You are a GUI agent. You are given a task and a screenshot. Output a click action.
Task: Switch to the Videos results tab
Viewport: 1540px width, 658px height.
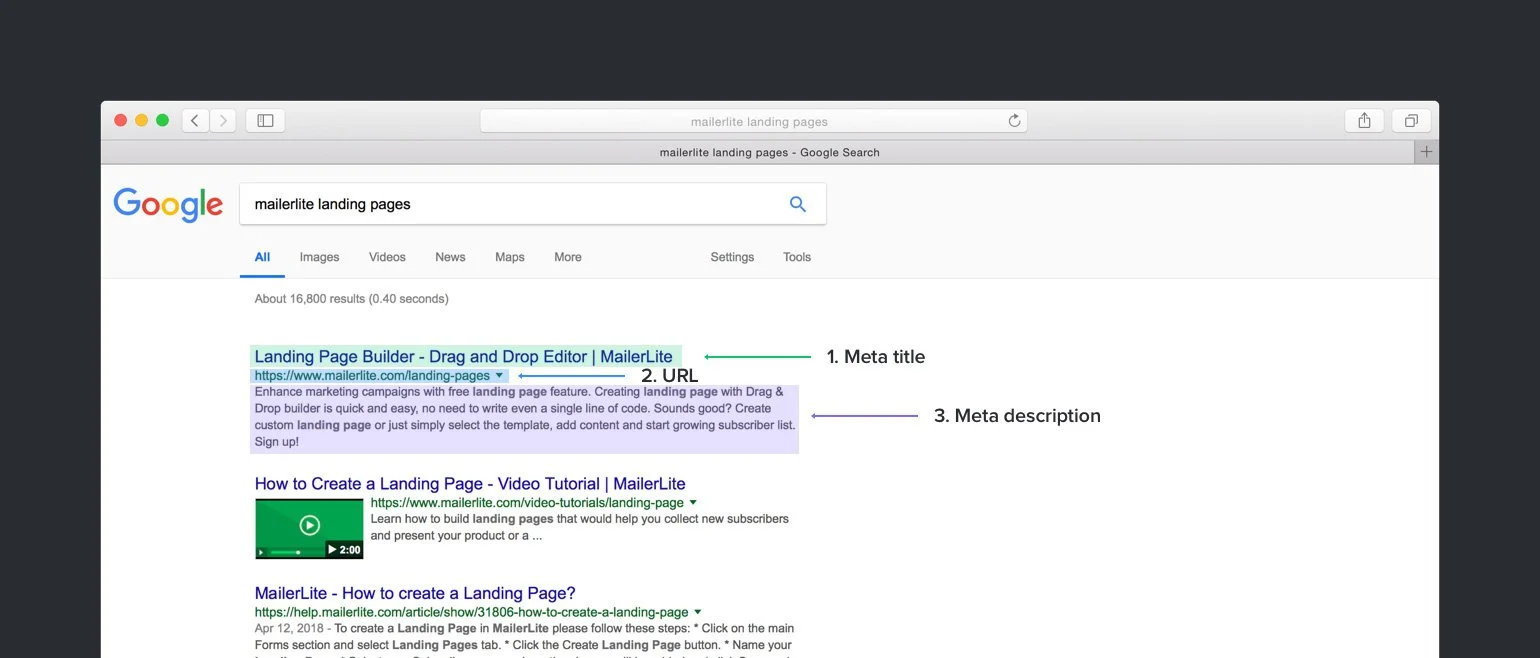[387, 257]
